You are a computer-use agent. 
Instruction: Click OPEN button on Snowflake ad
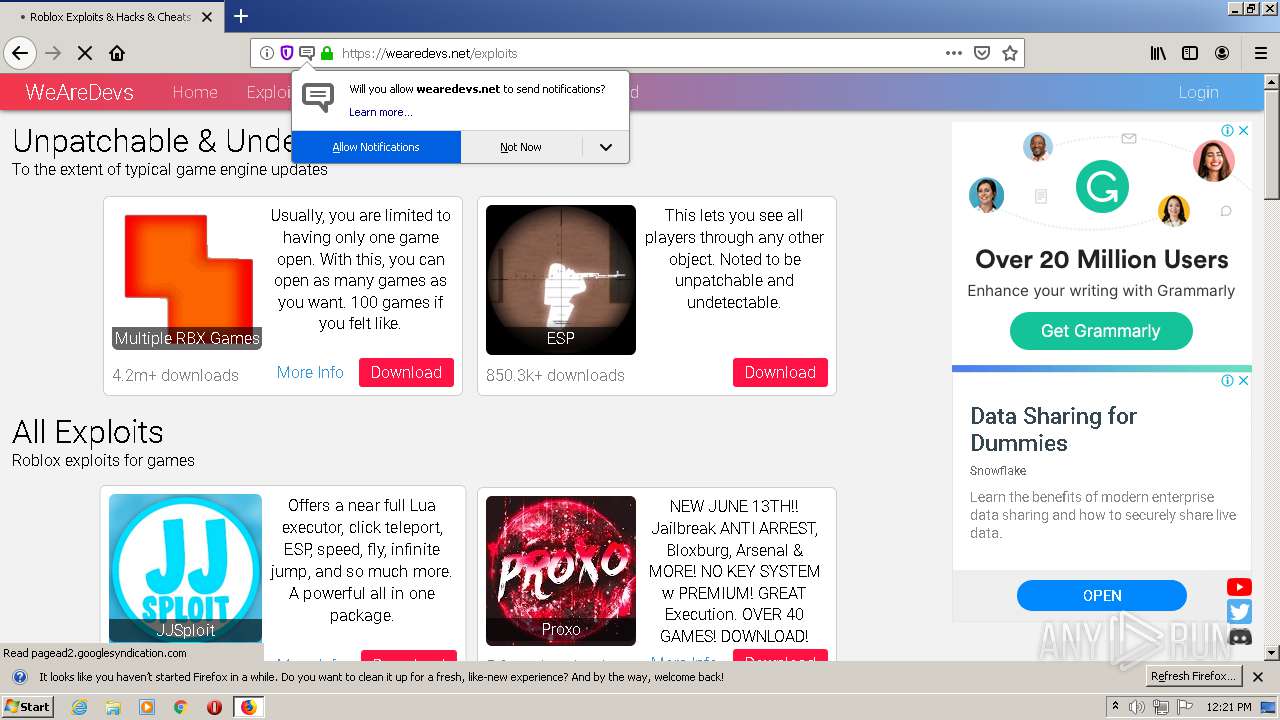(1102, 595)
